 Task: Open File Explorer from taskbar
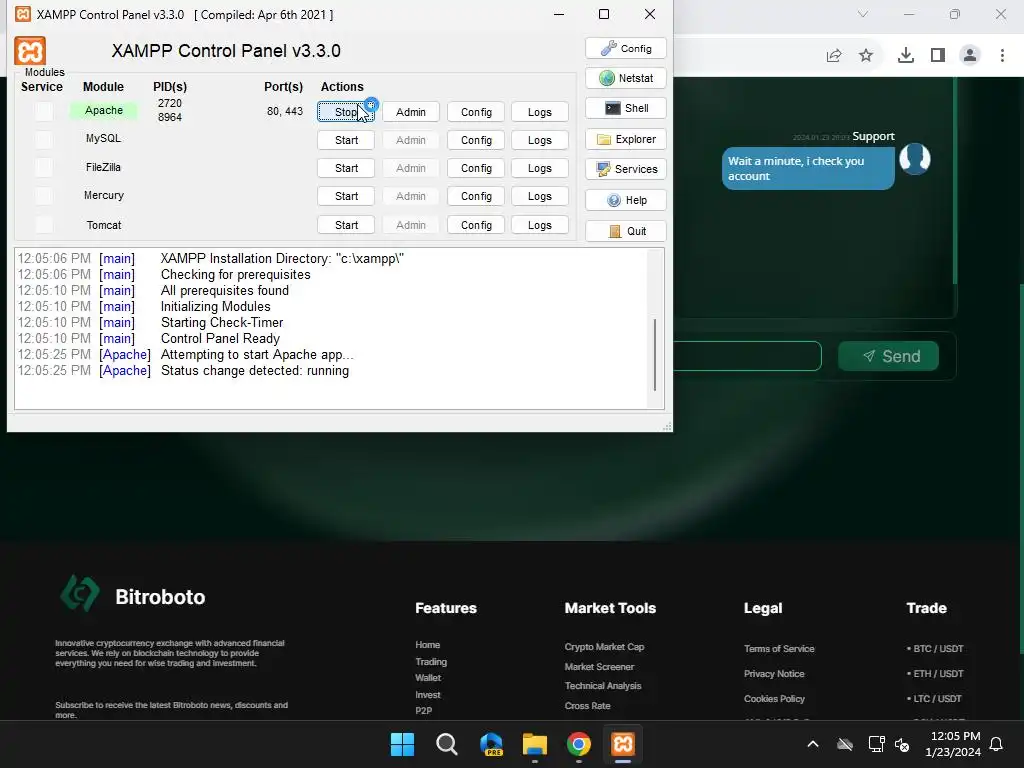pyautogui.click(x=534, y=744)
